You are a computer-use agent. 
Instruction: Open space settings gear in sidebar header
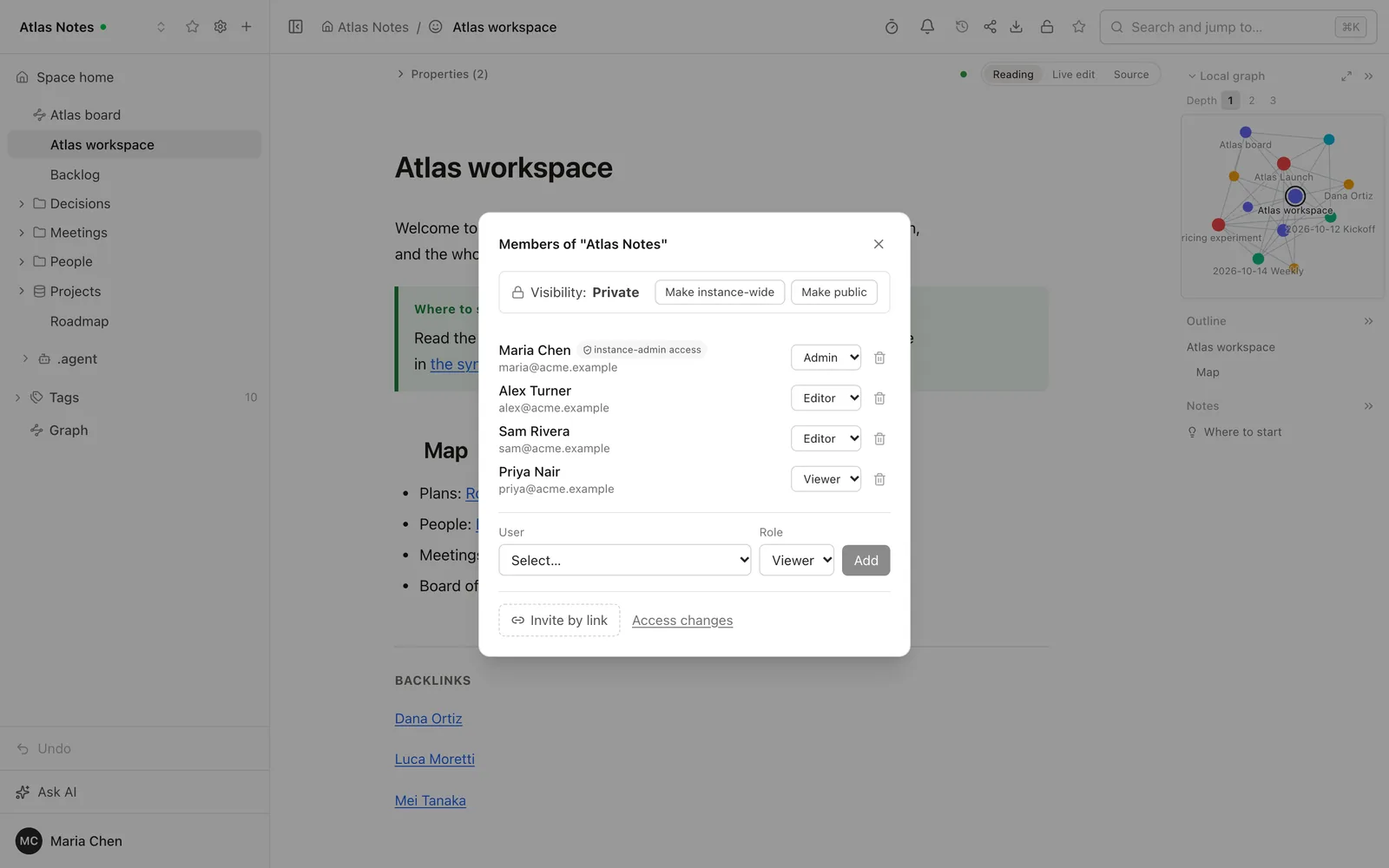tap(221, 27)
